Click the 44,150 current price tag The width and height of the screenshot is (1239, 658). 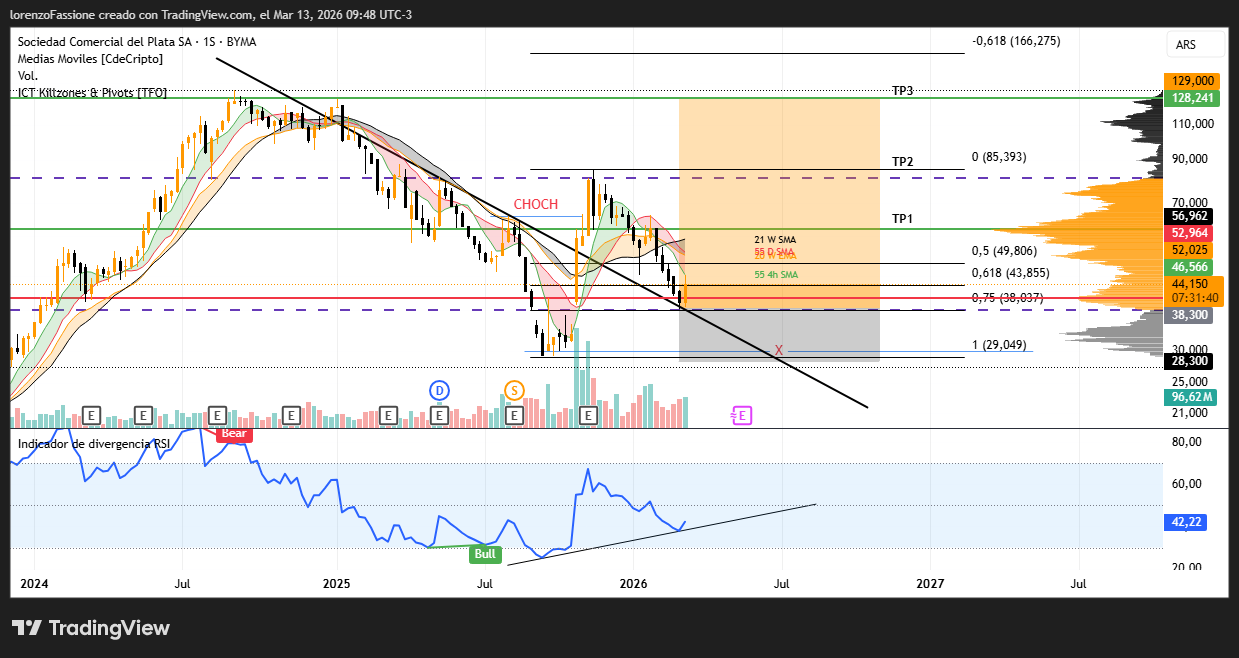click(x=1191, y=283)
